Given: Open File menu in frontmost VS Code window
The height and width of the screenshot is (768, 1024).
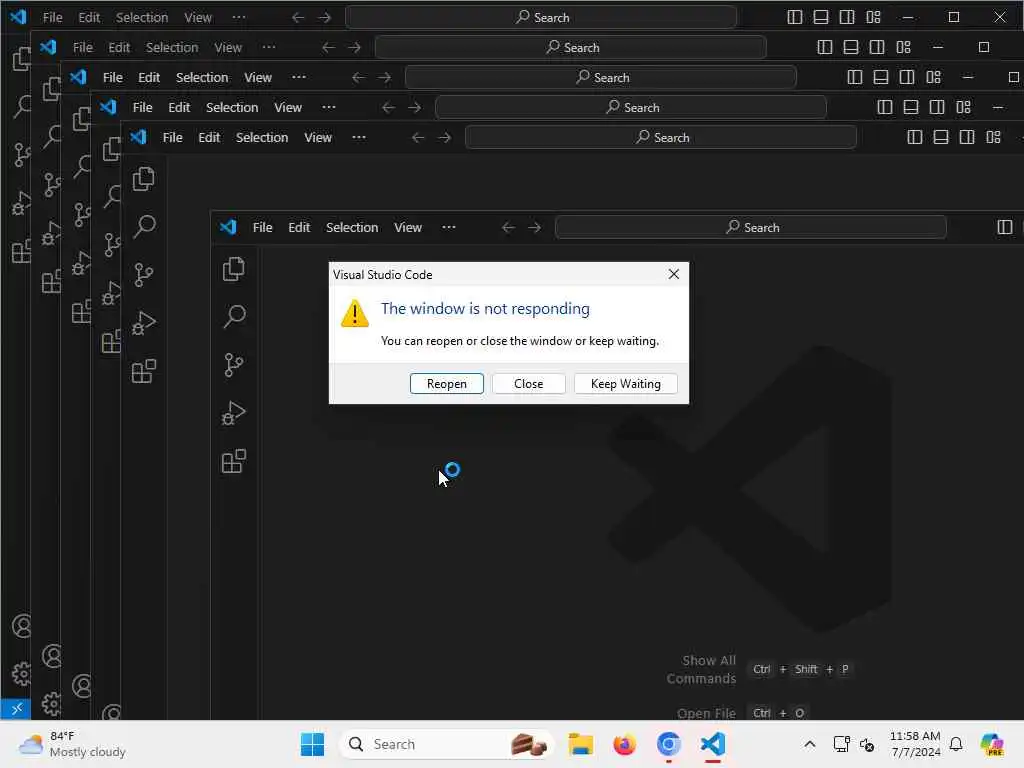Looking at the screenshot, I should [263, 227].
